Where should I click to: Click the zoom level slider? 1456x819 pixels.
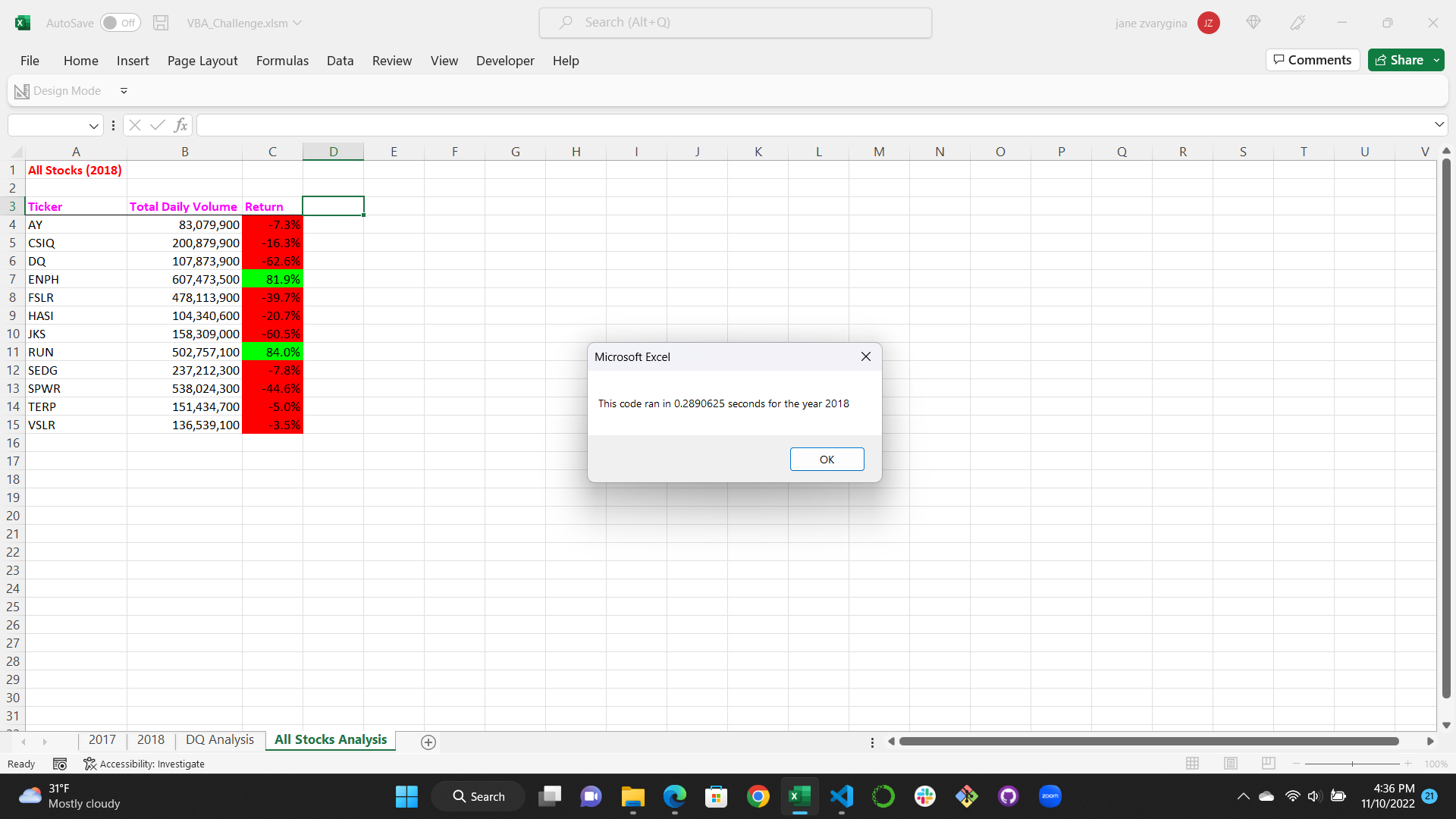1352,764
